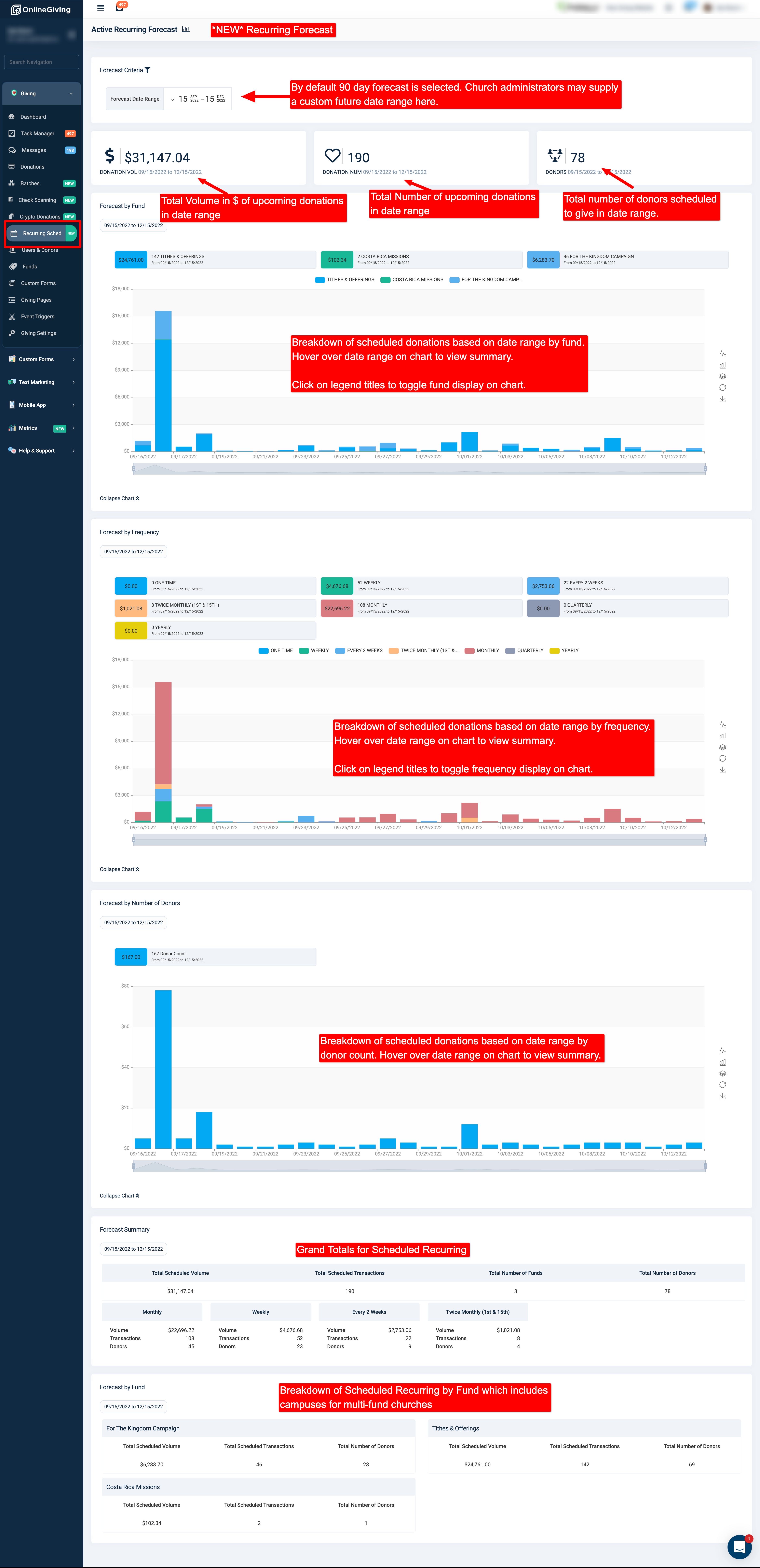Click the hamburger menu icon in the header
Viewport: 760px width, 1568px height.
point(100,8)
